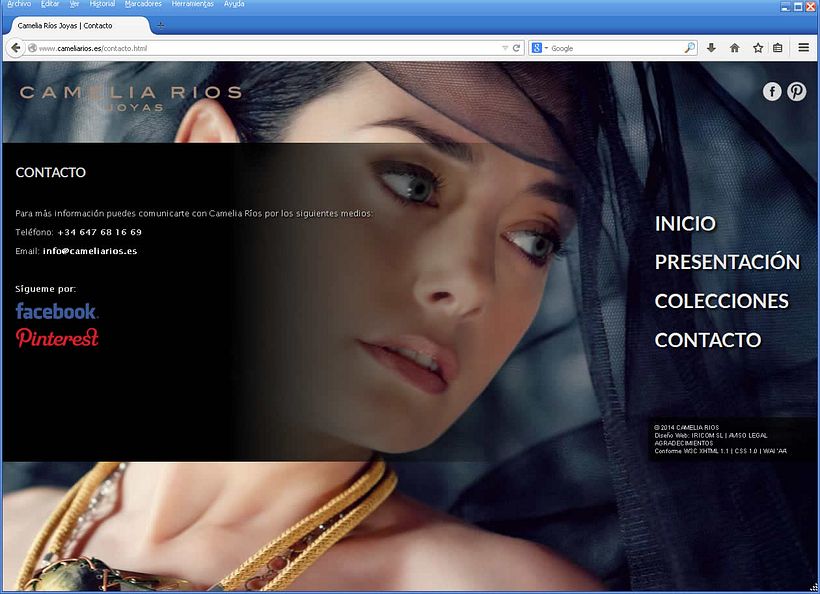Click the Pinterest circle icon in header
The image size is (820, 594).
click(797, 91)
